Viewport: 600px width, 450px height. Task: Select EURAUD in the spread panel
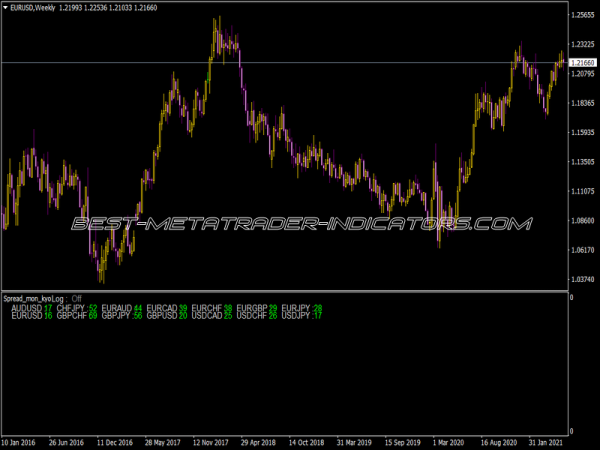116,308
